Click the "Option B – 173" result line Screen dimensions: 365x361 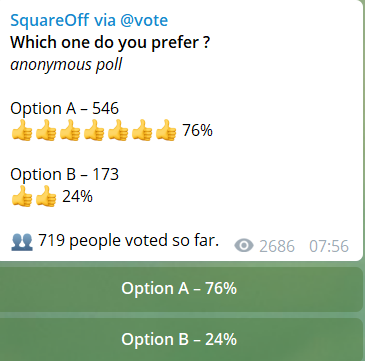(x=64, y=174)
